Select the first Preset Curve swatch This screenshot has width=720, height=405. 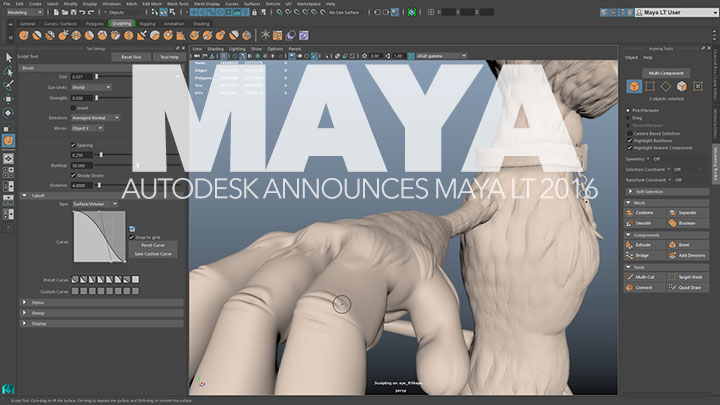[75, 279]
